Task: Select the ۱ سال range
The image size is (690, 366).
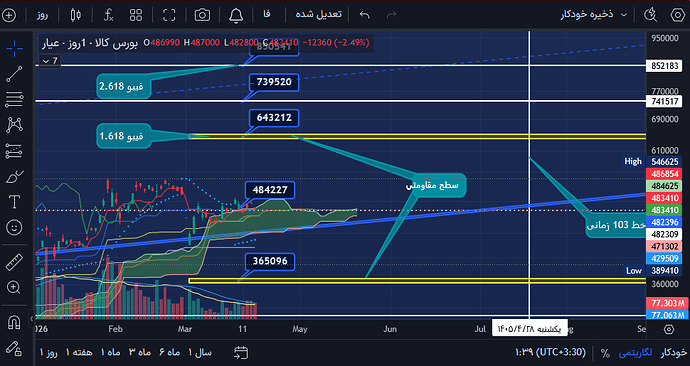Action: (x=200, y=353)
